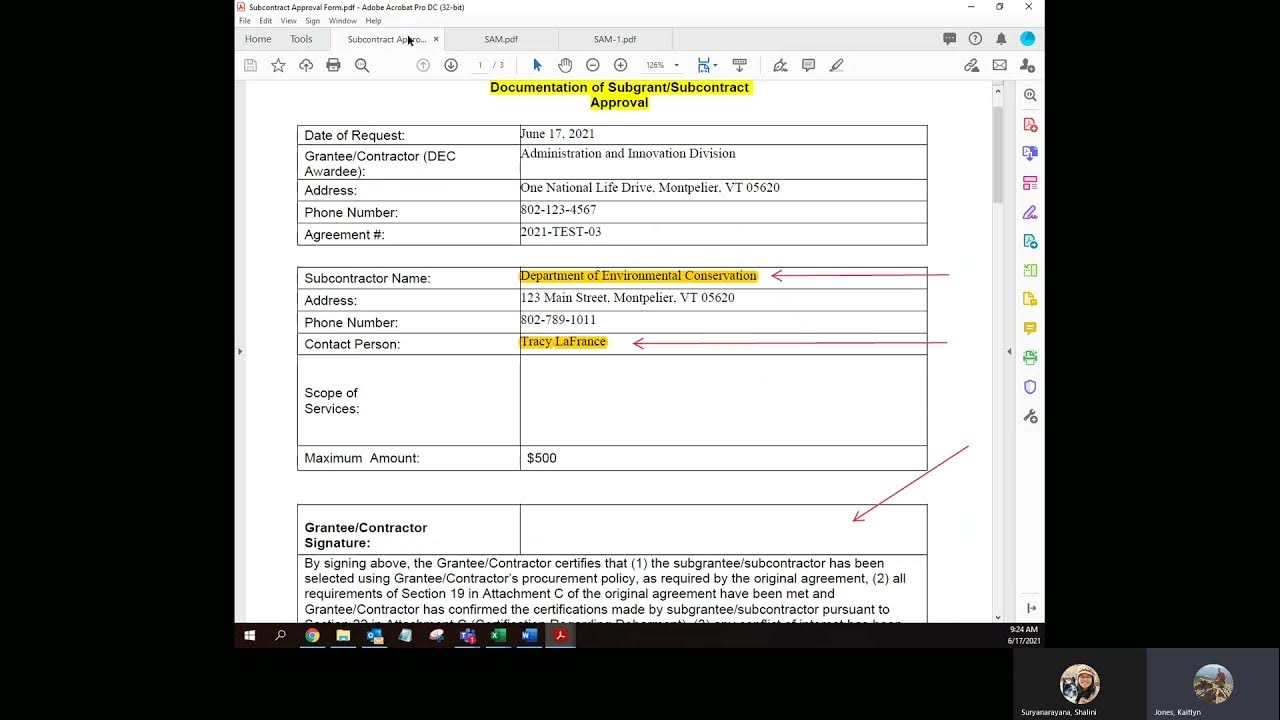Open Fill & Sign pen tool in toolbar
Screen dimensions: 1280x720
(780, 65)
